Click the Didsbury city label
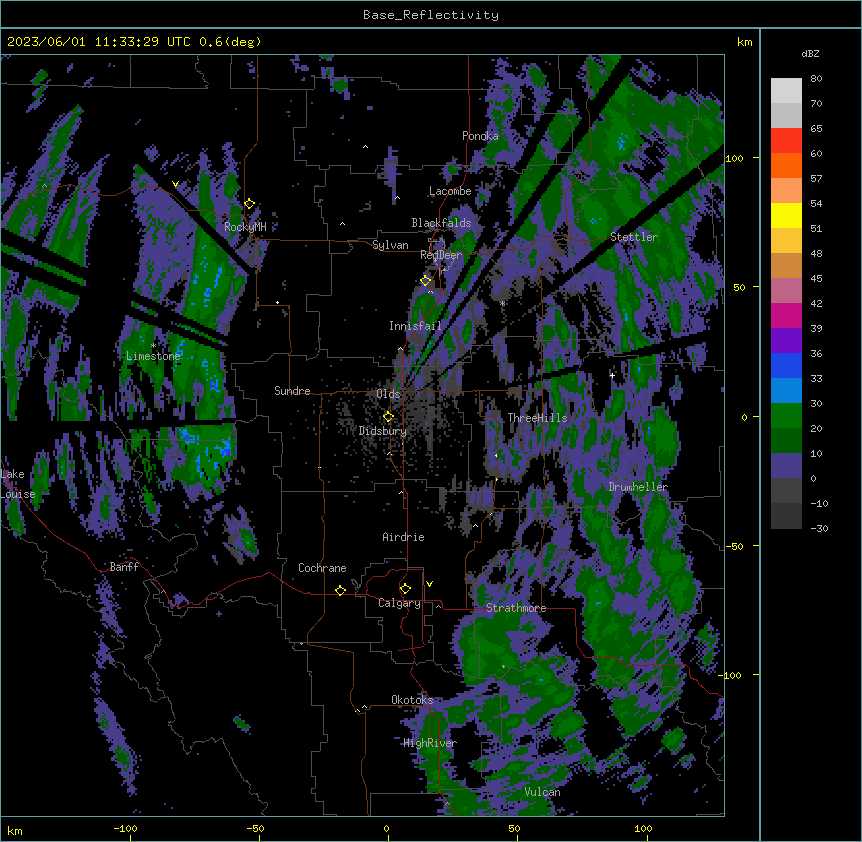This screenshot has width=862, height=842. click(383, 431)
